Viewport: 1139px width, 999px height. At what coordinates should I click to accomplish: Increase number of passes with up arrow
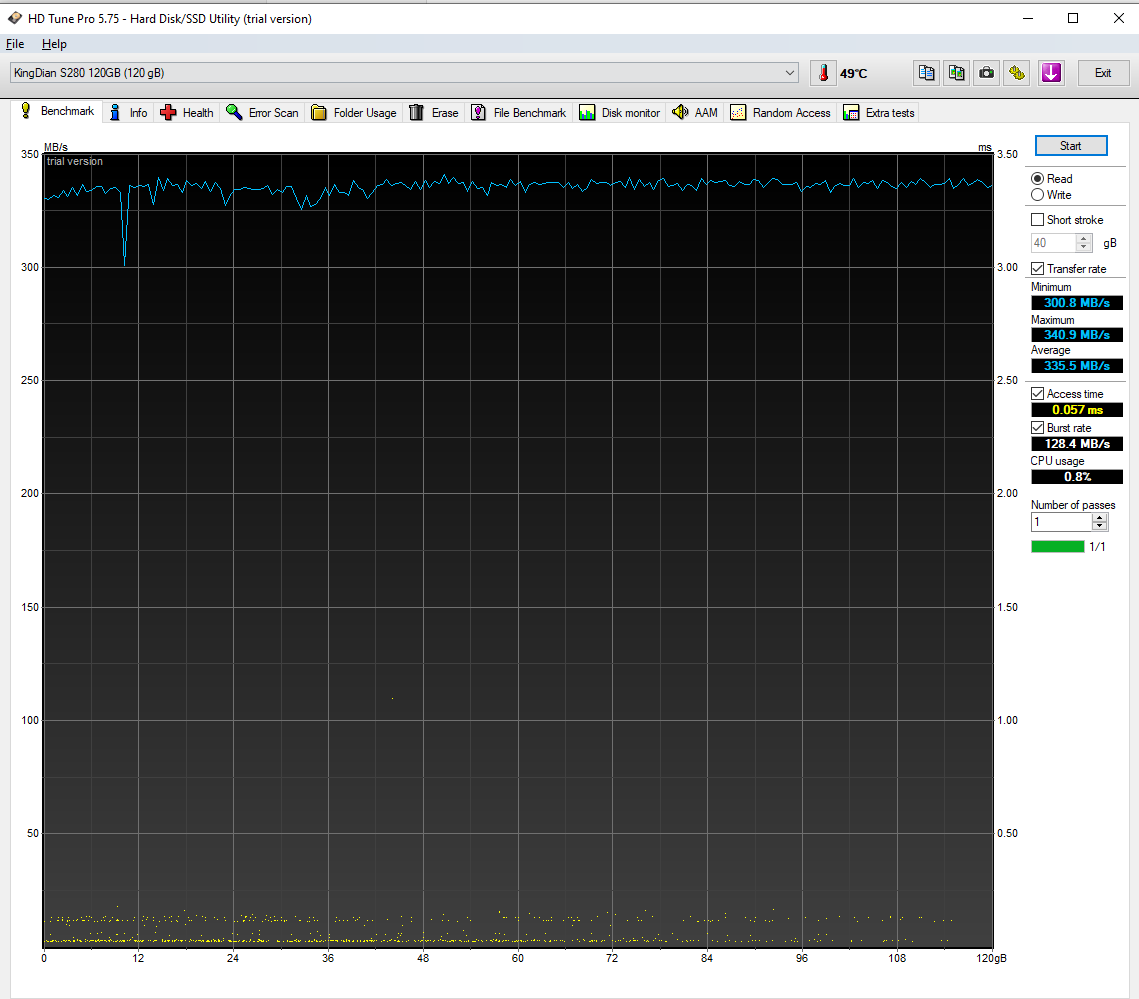[x=1100, y=517]
